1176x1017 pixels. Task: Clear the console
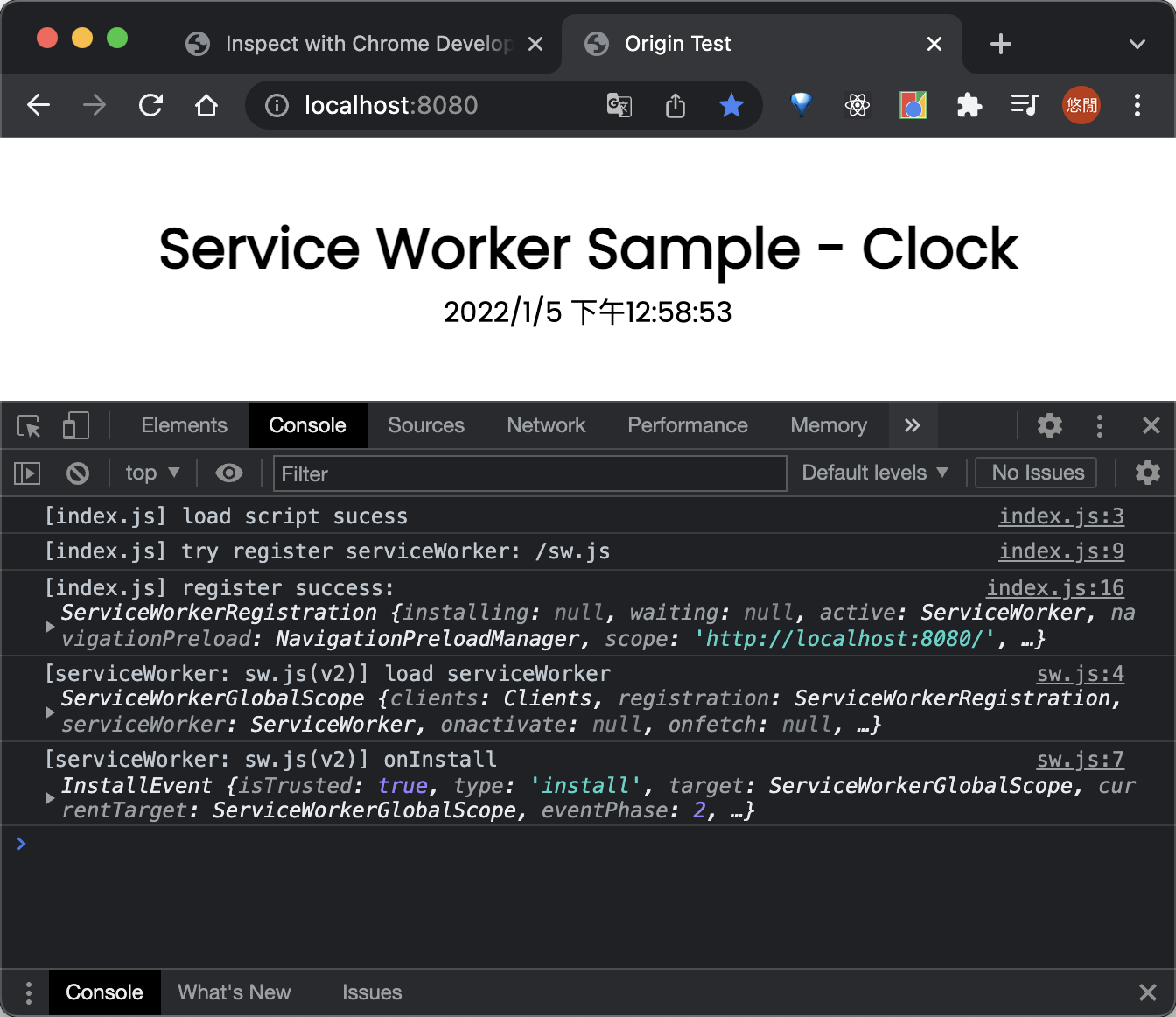click(x=77, y=473)
